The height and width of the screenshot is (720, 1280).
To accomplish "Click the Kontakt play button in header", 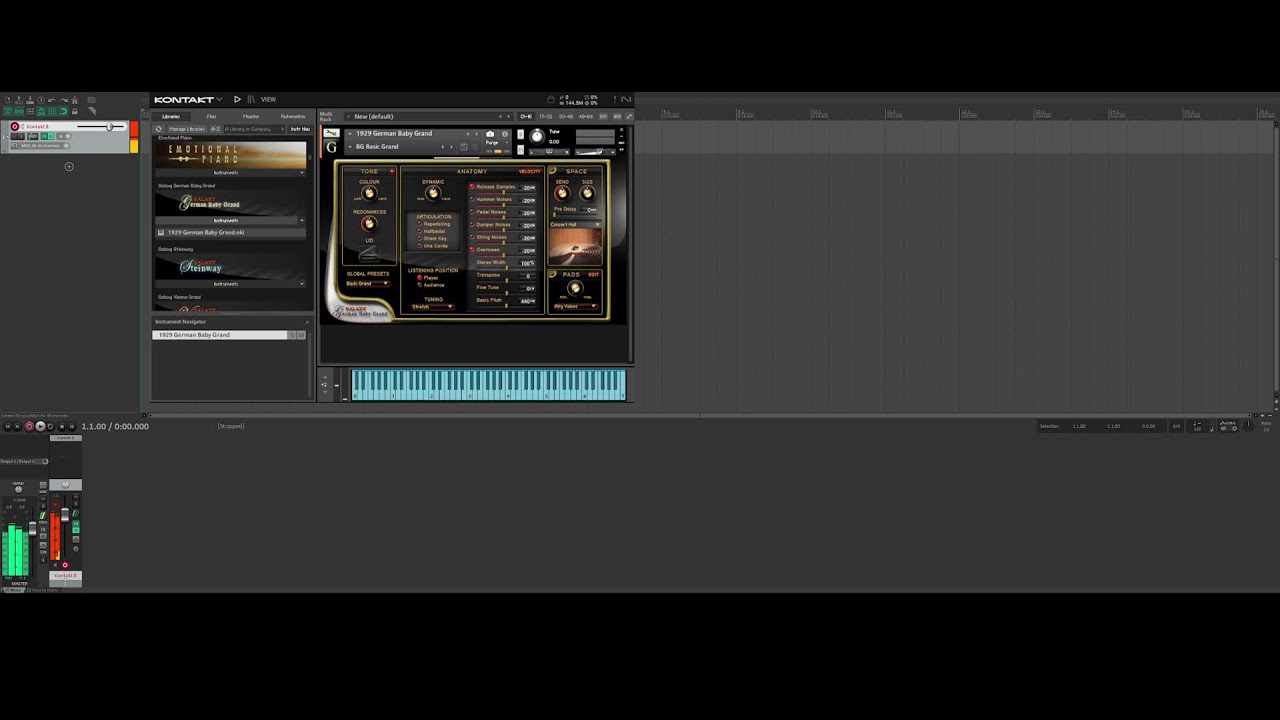I will [x=237, y=99].
